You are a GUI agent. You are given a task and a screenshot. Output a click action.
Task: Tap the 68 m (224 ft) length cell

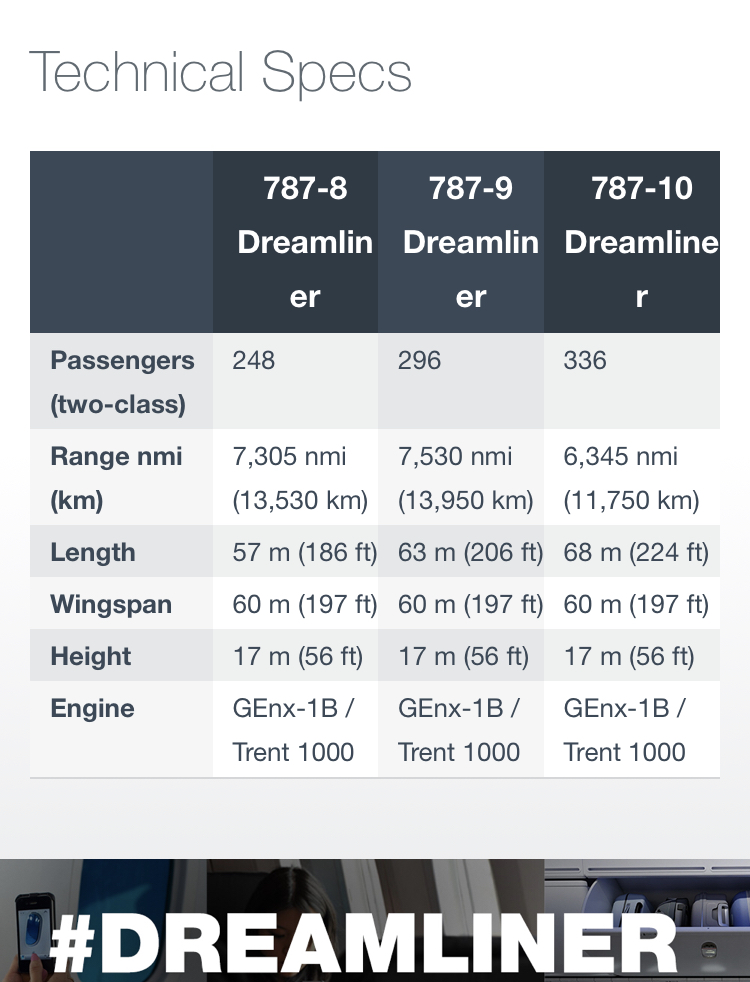coord(634,552)
